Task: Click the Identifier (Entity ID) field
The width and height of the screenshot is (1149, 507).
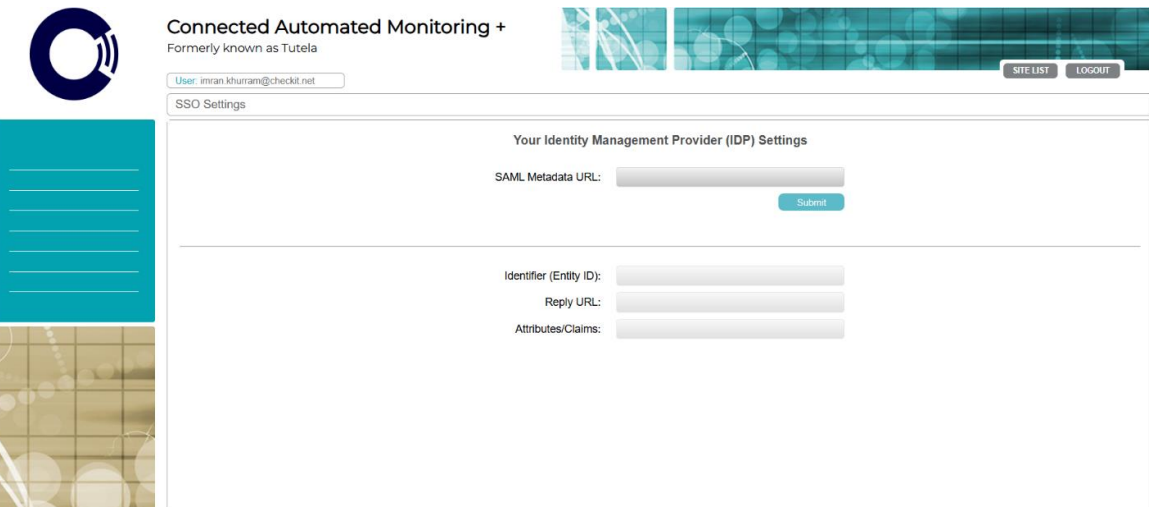Action: point(730,276)
